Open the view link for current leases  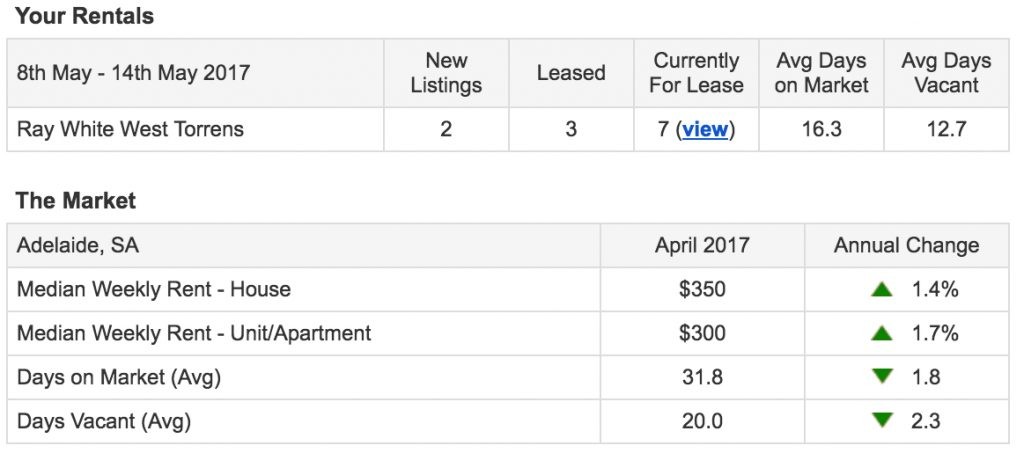(705, 129)
